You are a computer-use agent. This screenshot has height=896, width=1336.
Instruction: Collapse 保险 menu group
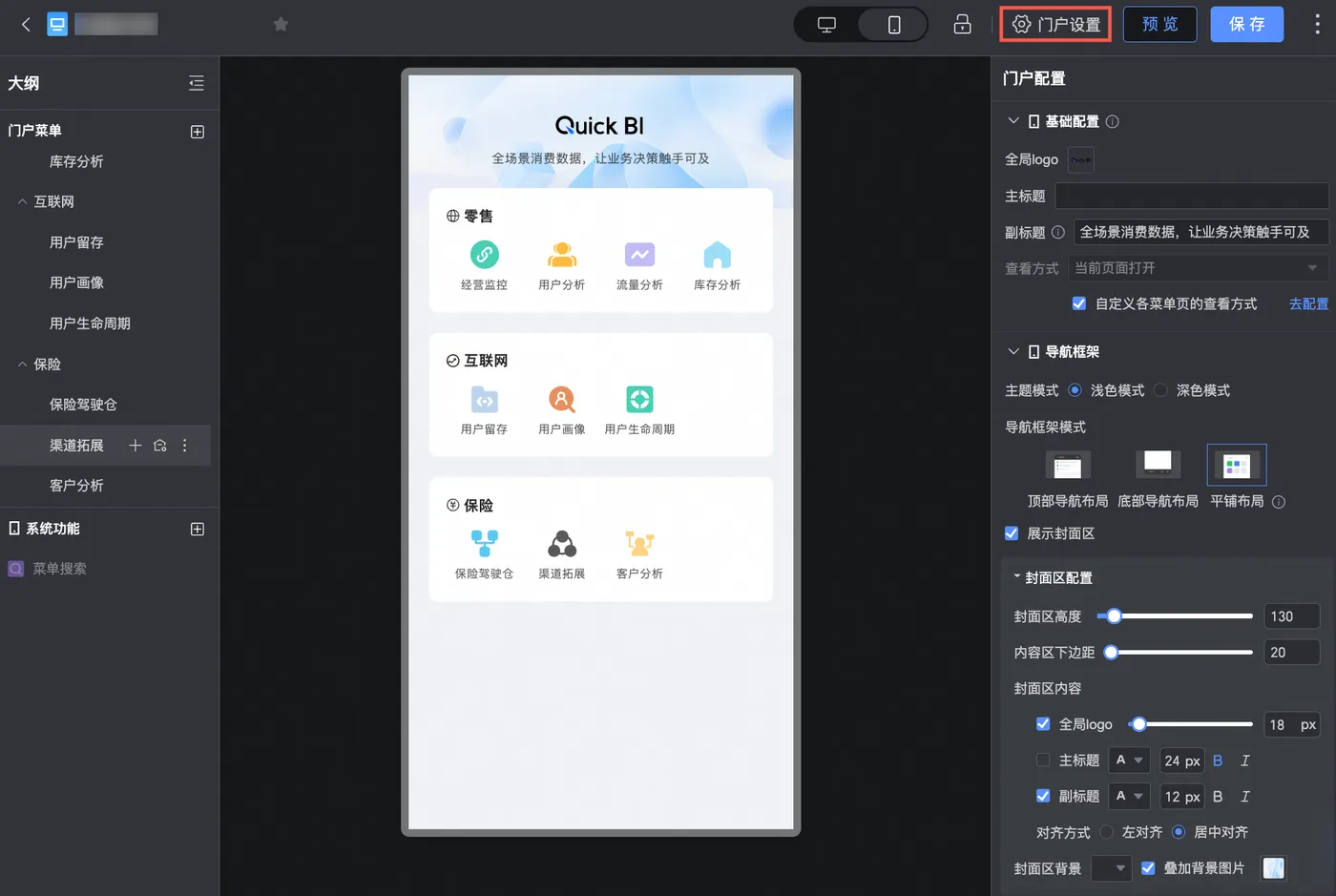click(22, 365)
